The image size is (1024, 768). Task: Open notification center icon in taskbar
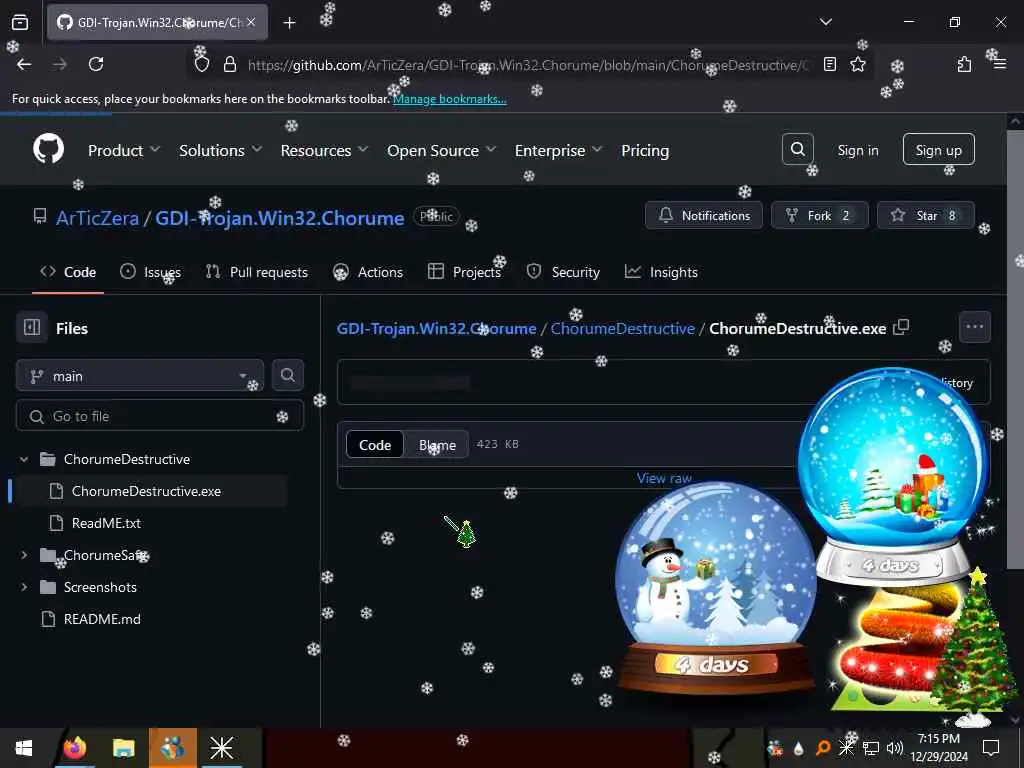[991, 748]
